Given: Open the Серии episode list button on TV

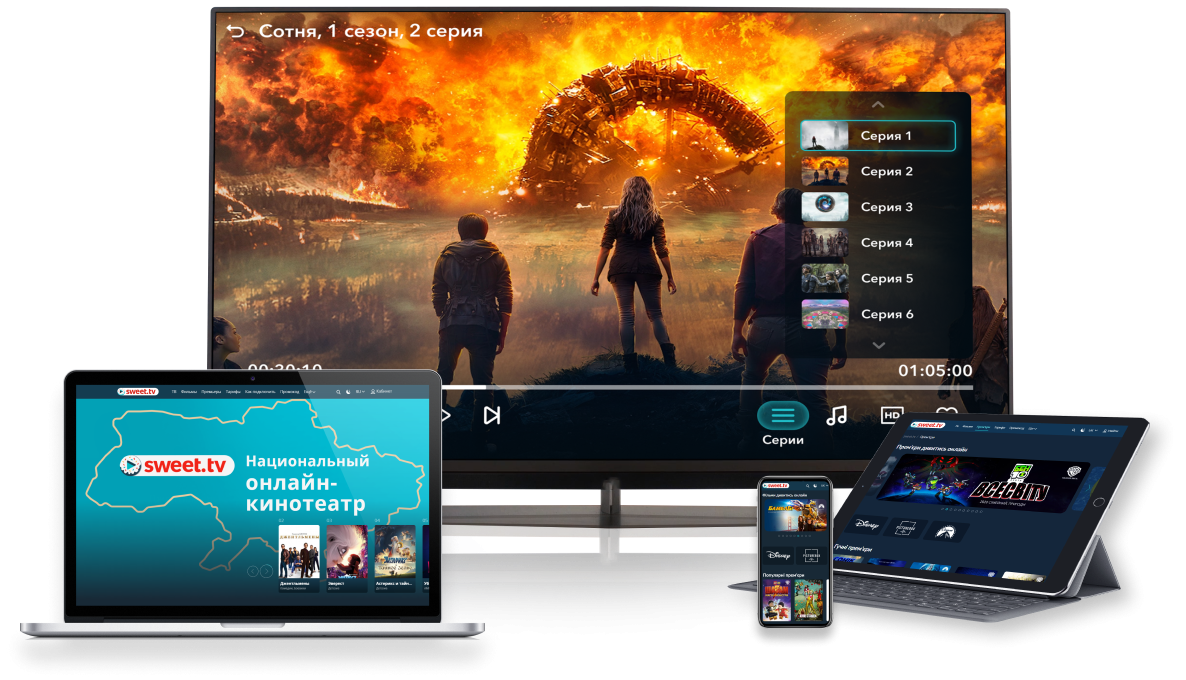Looking at the screenshot, I should (x=783, y=415).
